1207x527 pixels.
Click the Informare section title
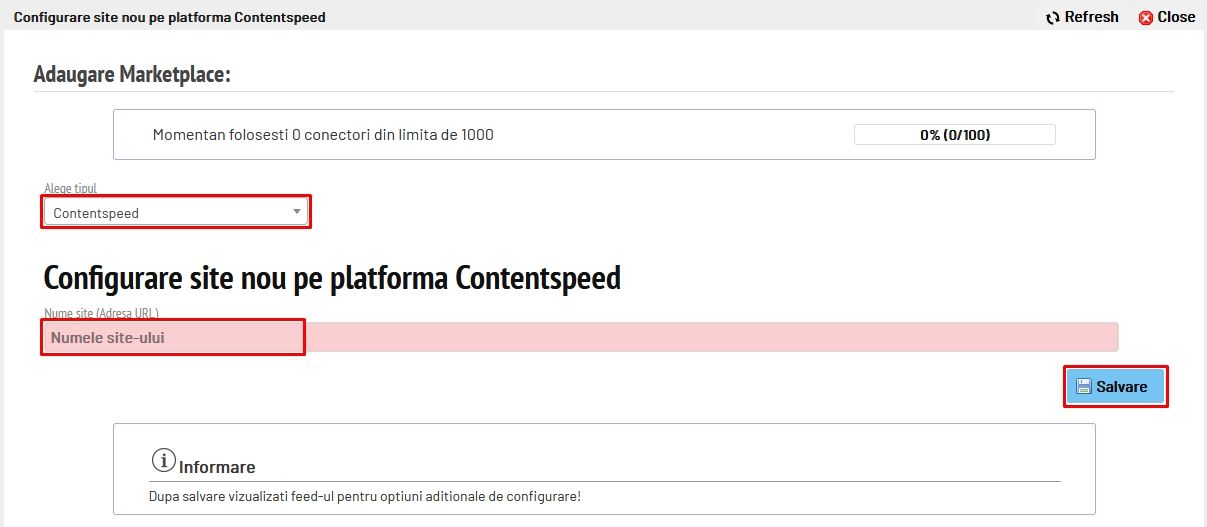click(217, 467)
